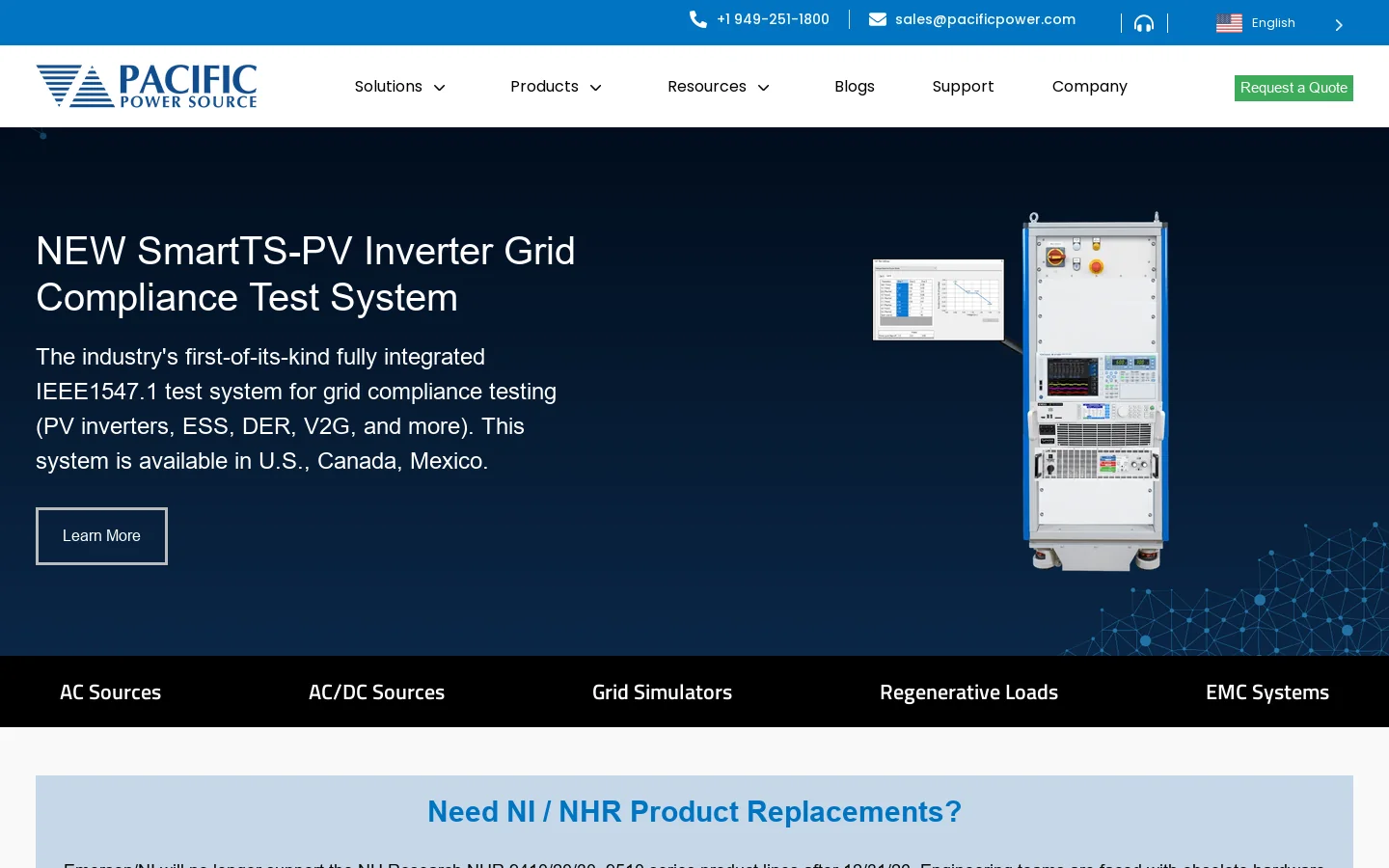Select the Grid Simulators category
This screenshot has width=1389, height=868.
coord(662,692)
